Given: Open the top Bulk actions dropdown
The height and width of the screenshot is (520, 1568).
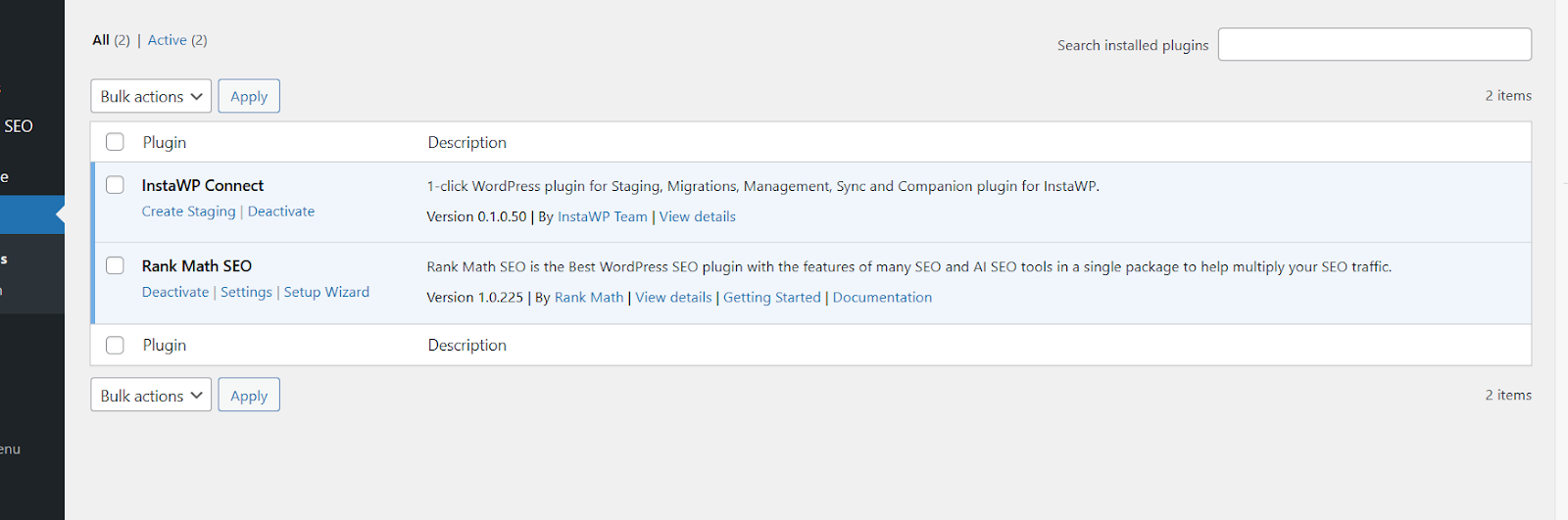Looking at the screenshot, I should point(151,96).
